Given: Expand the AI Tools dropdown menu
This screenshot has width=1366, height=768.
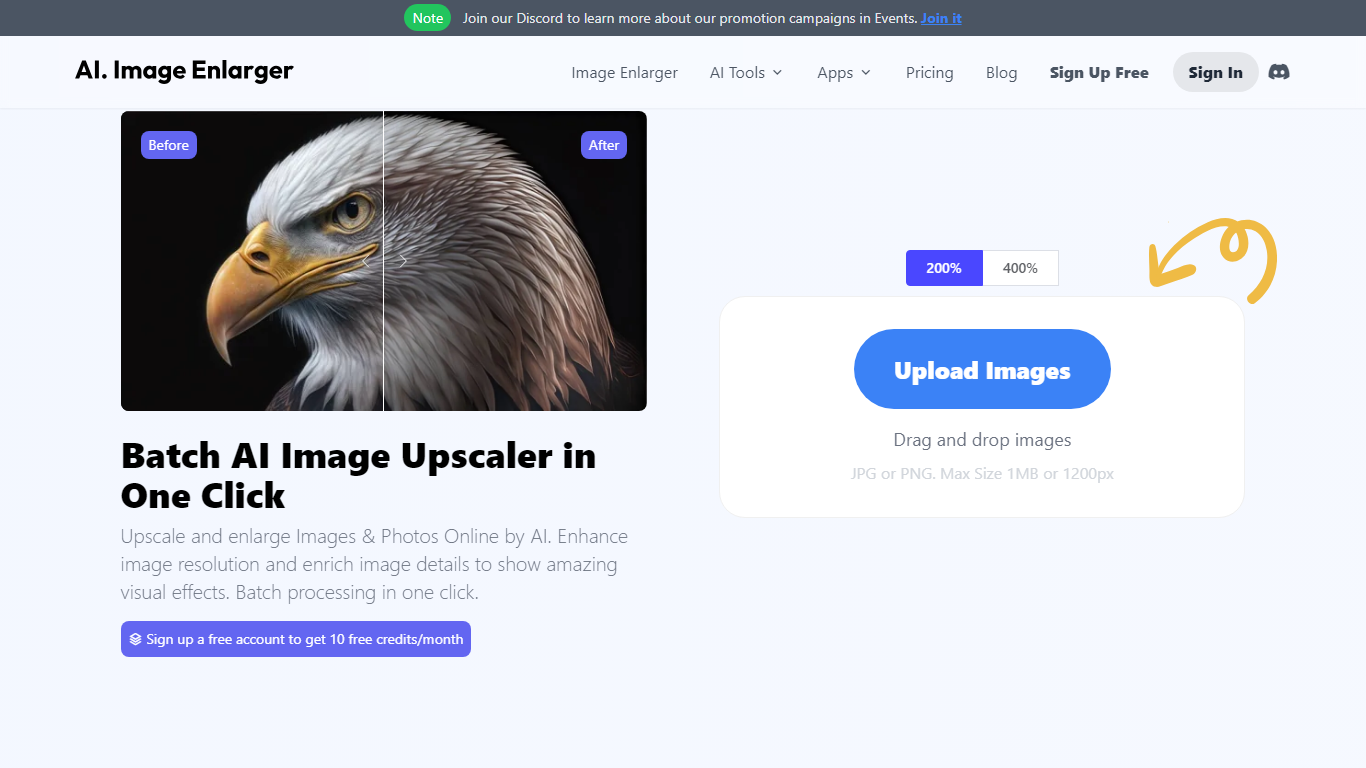Looking at the screenshot, I should click(x=745, y=73).
